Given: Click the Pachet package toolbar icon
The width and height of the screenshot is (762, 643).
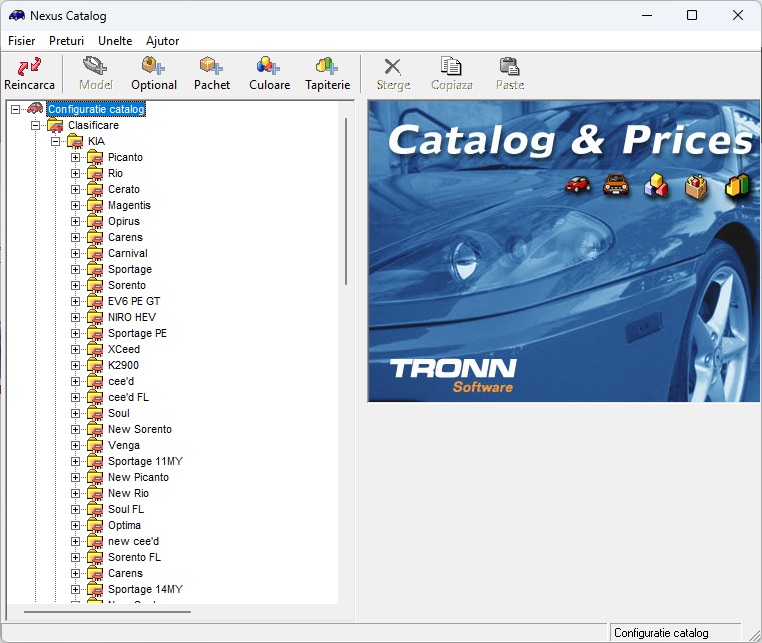Looking at the screenshot, I should [x=211, y=67].
